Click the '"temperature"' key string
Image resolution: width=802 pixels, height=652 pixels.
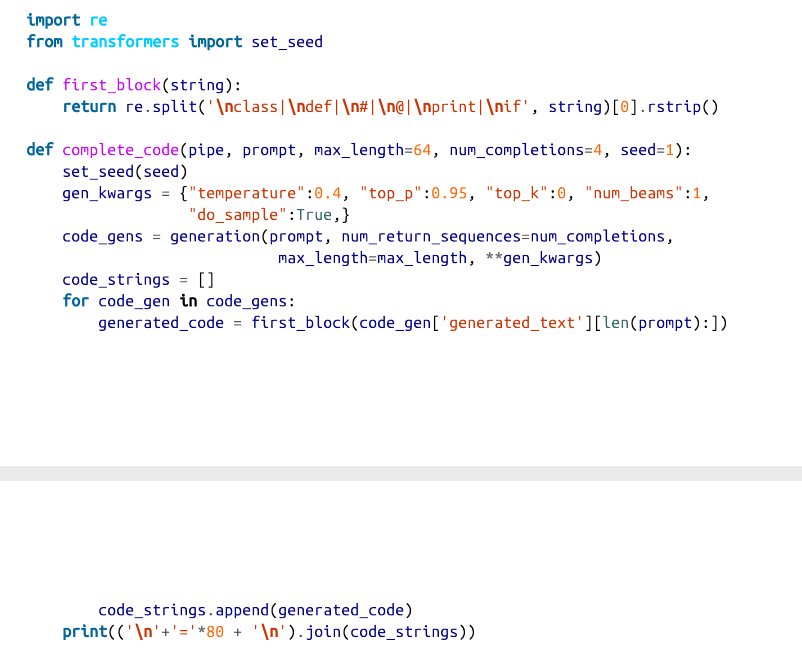[x=247, y=193]
